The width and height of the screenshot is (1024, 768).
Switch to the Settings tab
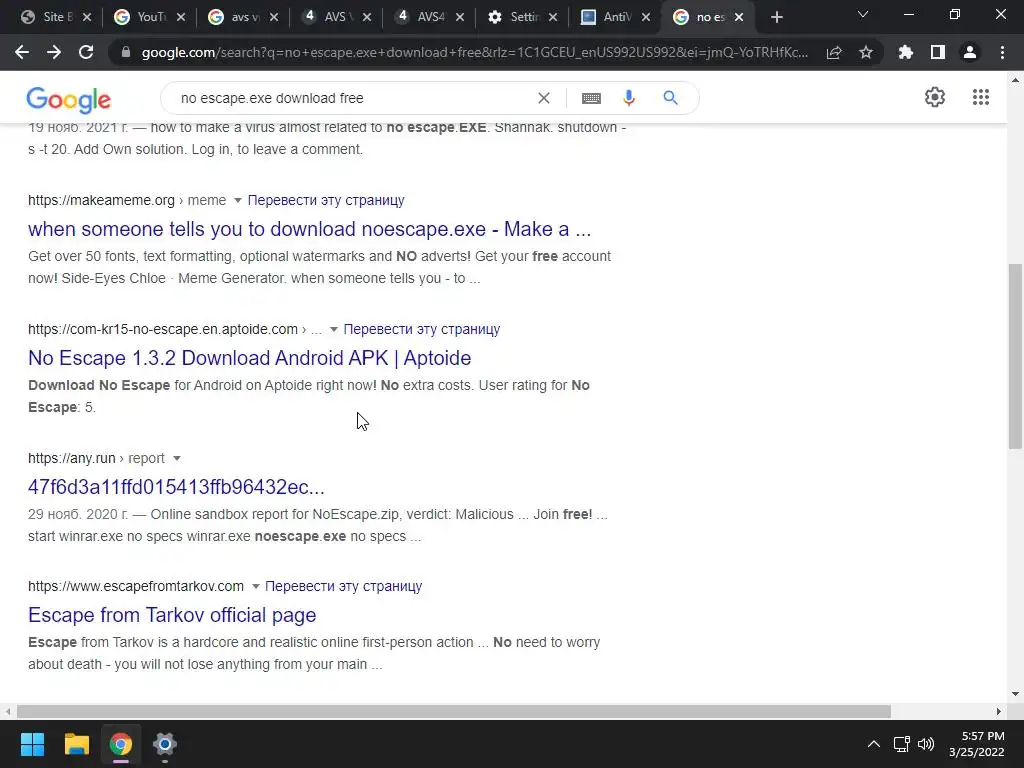(x=515, y=17)
